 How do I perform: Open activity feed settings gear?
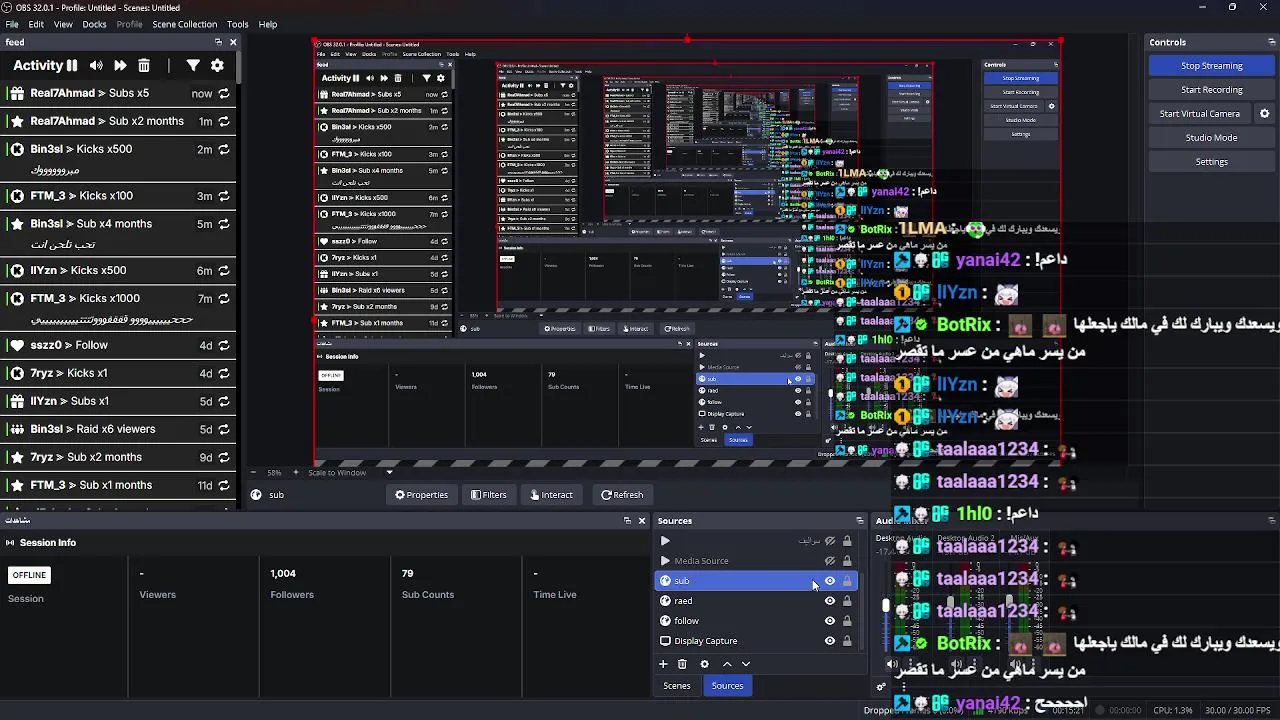(x=217, y=65)
